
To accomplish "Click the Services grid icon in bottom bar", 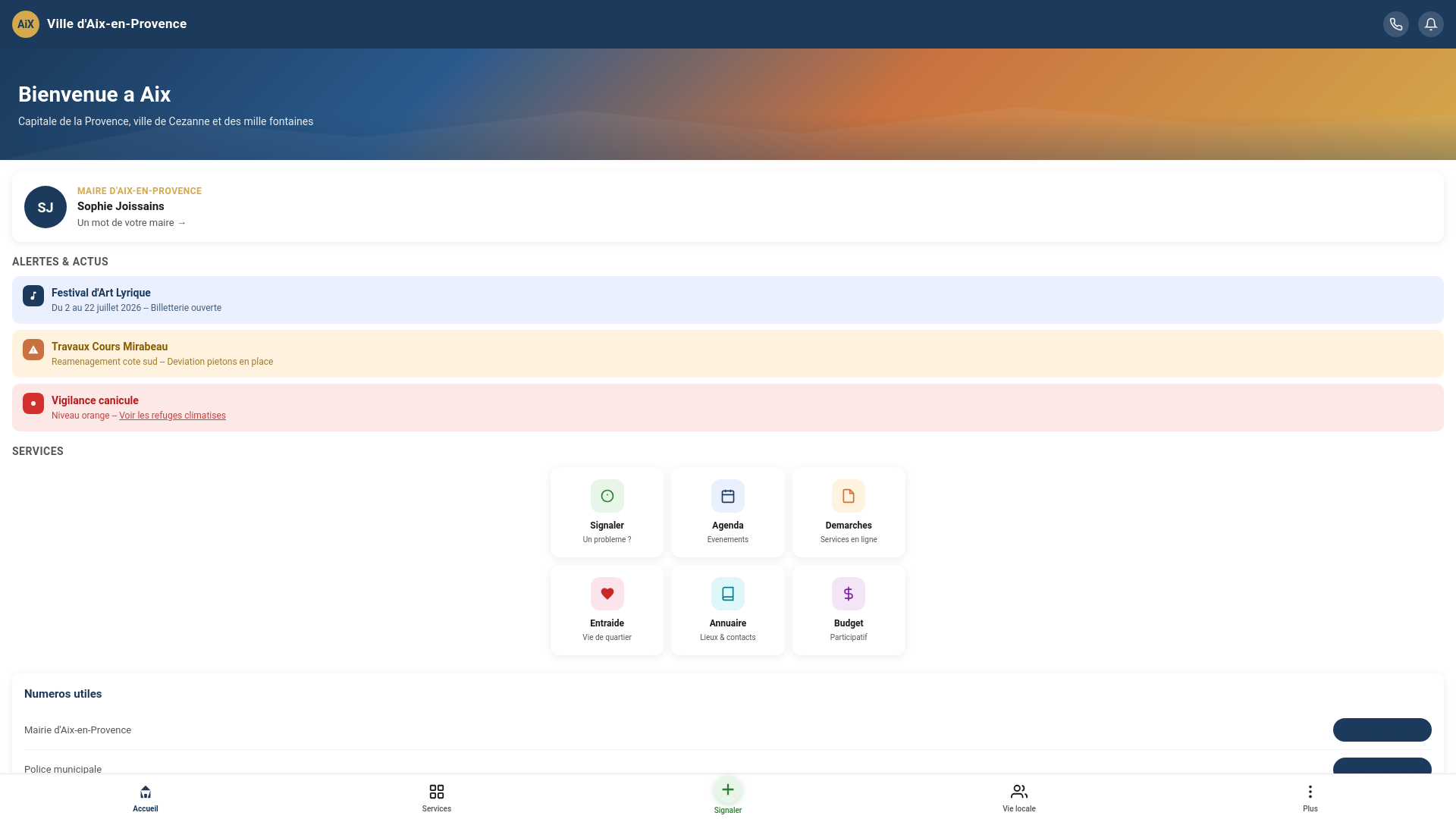I will coord(437,792).
